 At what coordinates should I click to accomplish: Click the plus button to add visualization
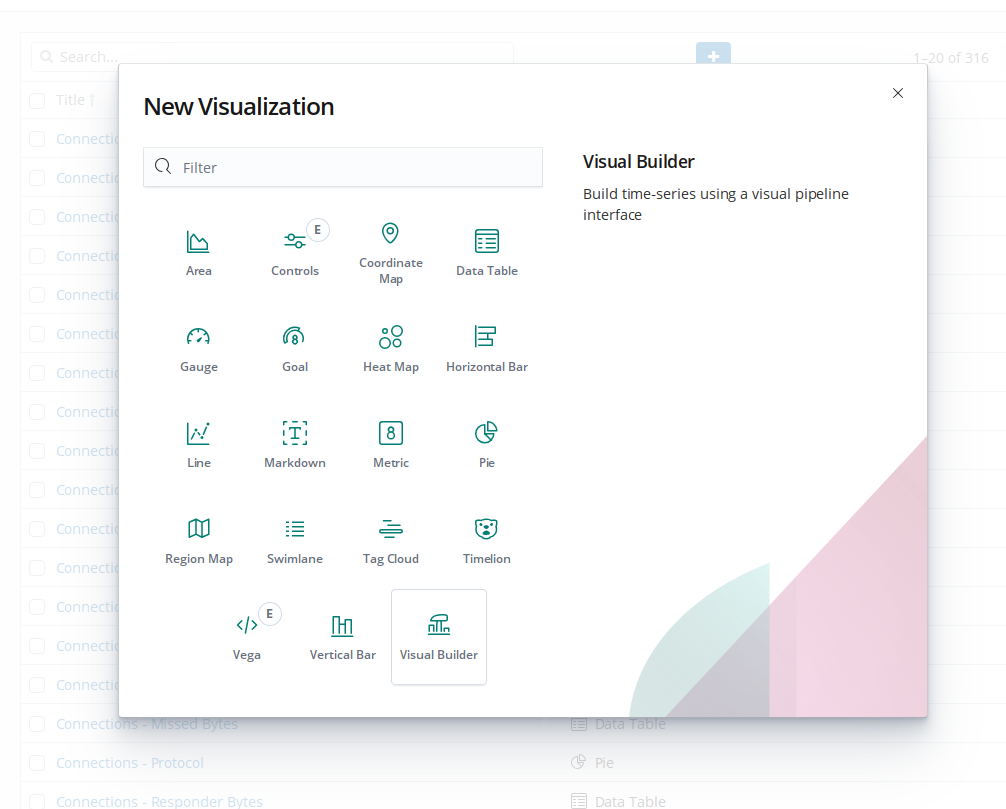(x=713, y=55)
